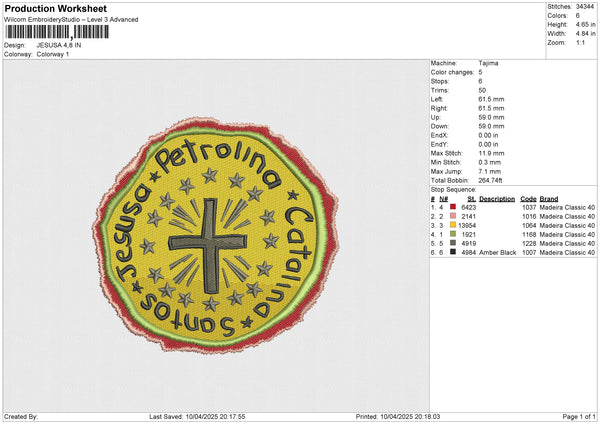The width and height of the screenshot is (600, 424).
Task: Select the Amber Black description text
Action: pyautogui.click(x=497, y=252)
